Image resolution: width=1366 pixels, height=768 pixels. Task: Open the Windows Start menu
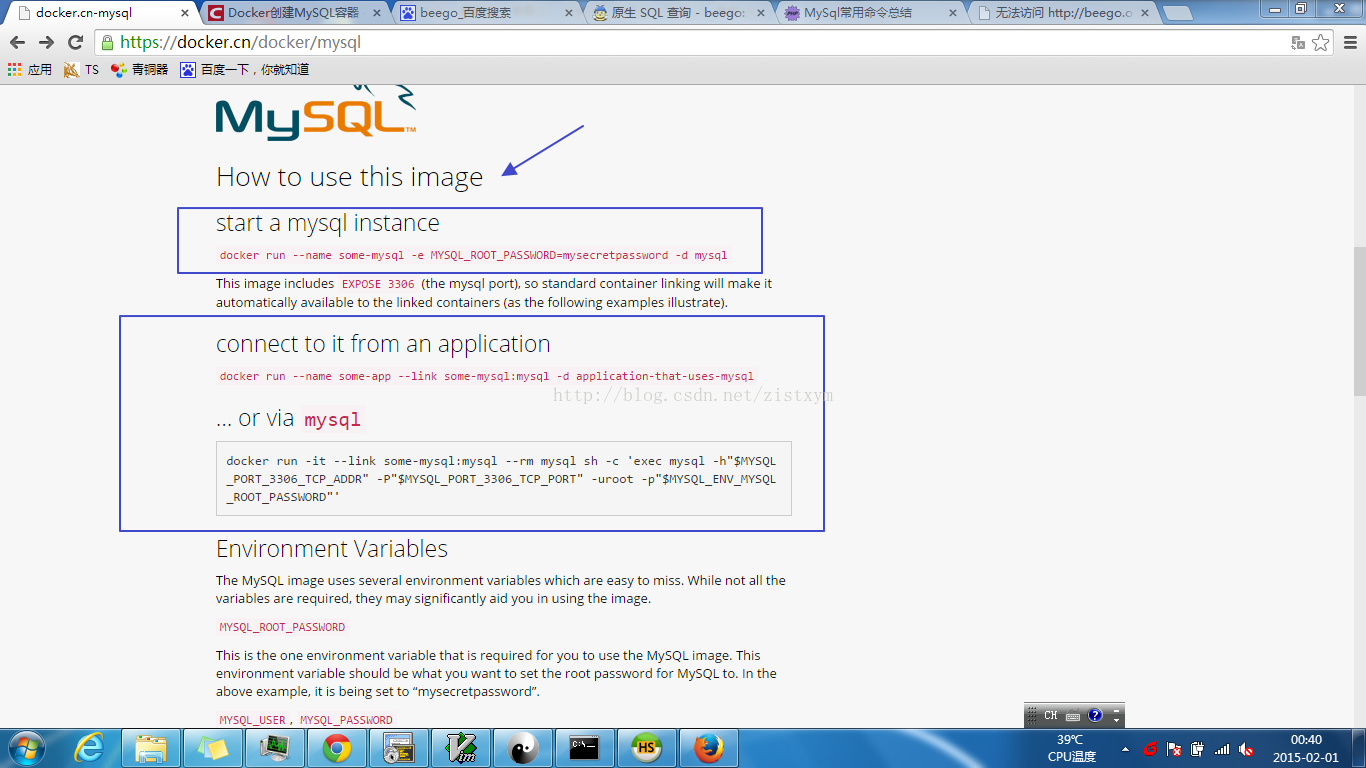point(25,748)
